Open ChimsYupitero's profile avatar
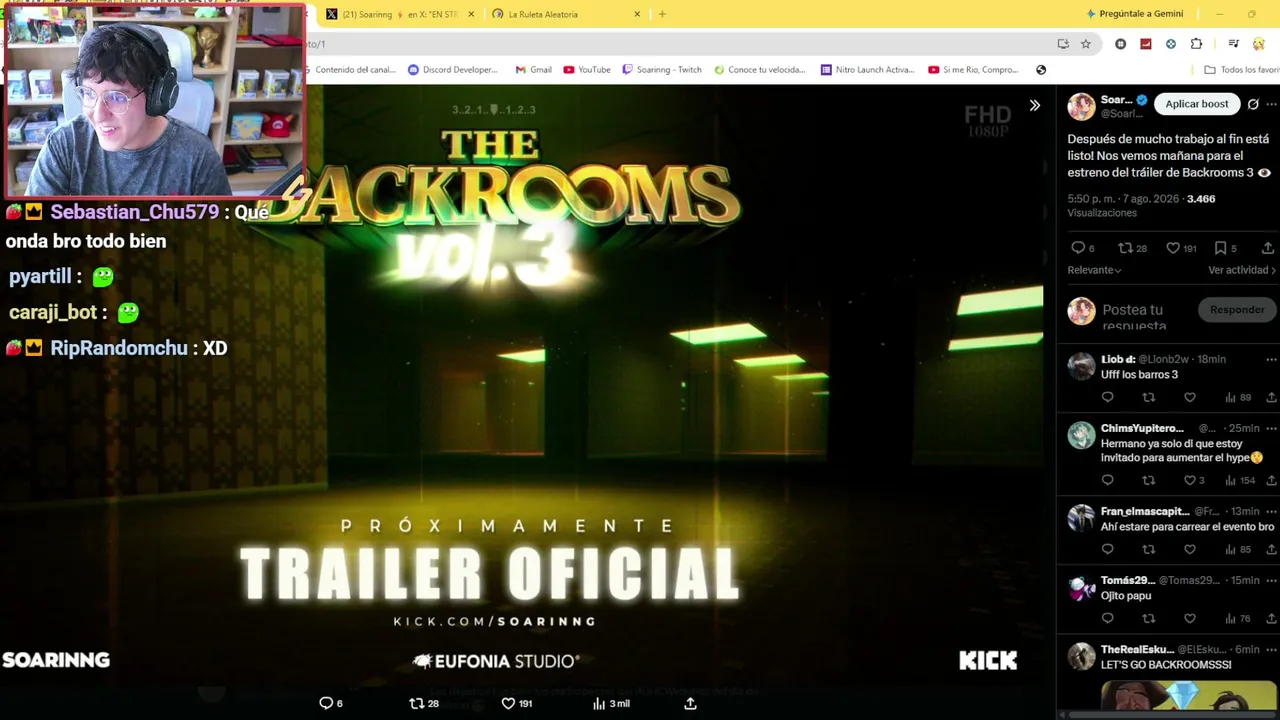The width and height of the screenshot is (1280, 720). click(1081, 435)
